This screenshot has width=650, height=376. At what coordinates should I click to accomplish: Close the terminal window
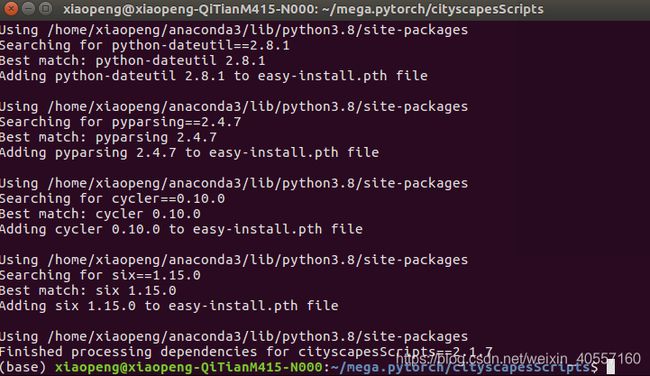[11, 8]
